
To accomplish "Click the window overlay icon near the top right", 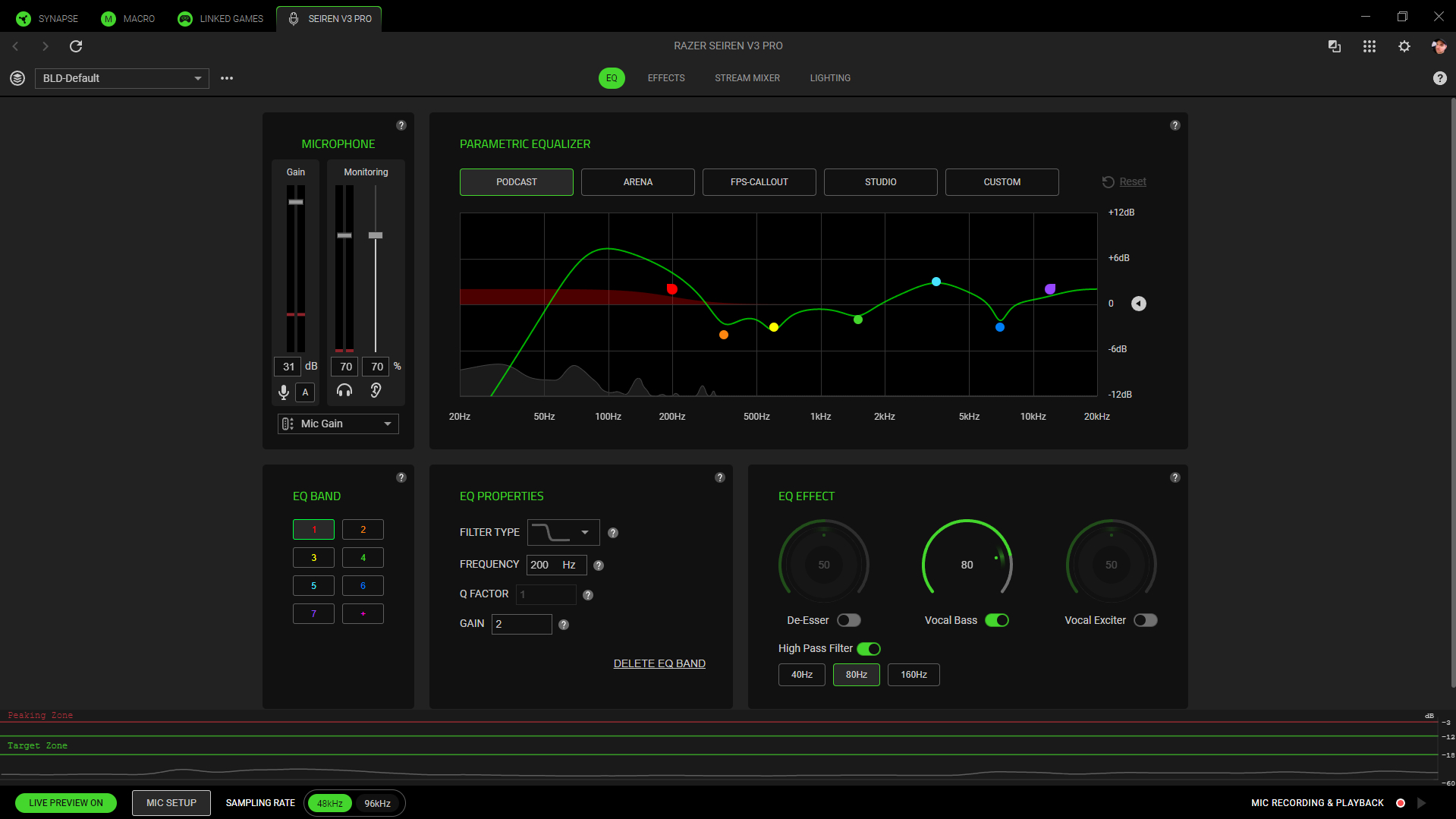I will (x=1335, y=46).
